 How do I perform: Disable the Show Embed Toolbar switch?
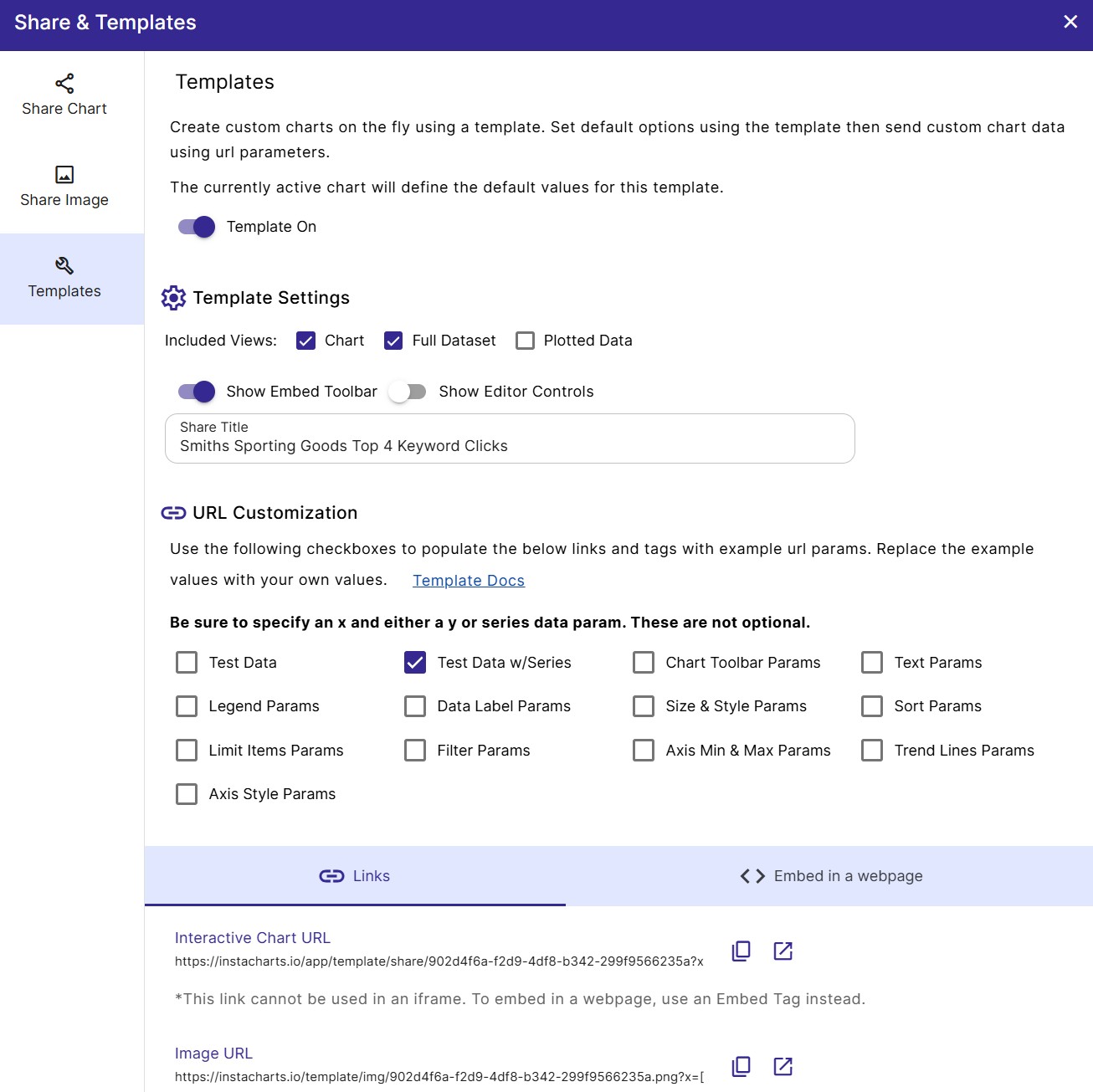pos(197,392)
